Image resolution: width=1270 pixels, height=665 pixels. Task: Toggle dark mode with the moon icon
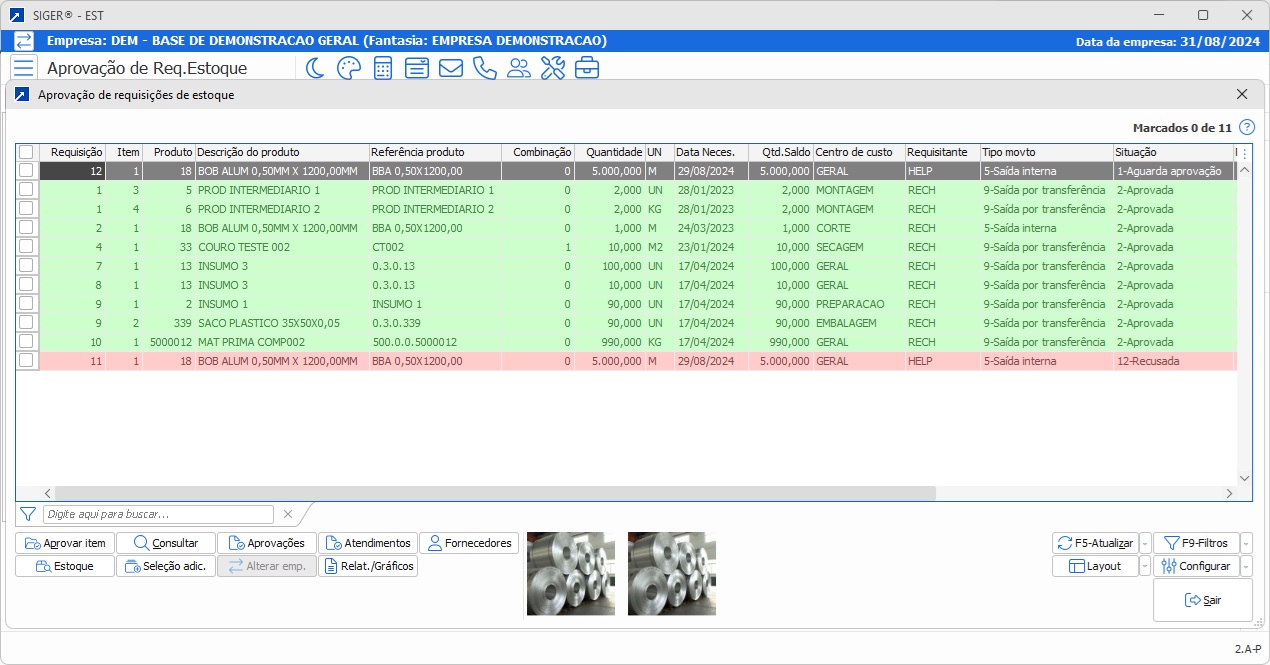[x=313, y=68]
